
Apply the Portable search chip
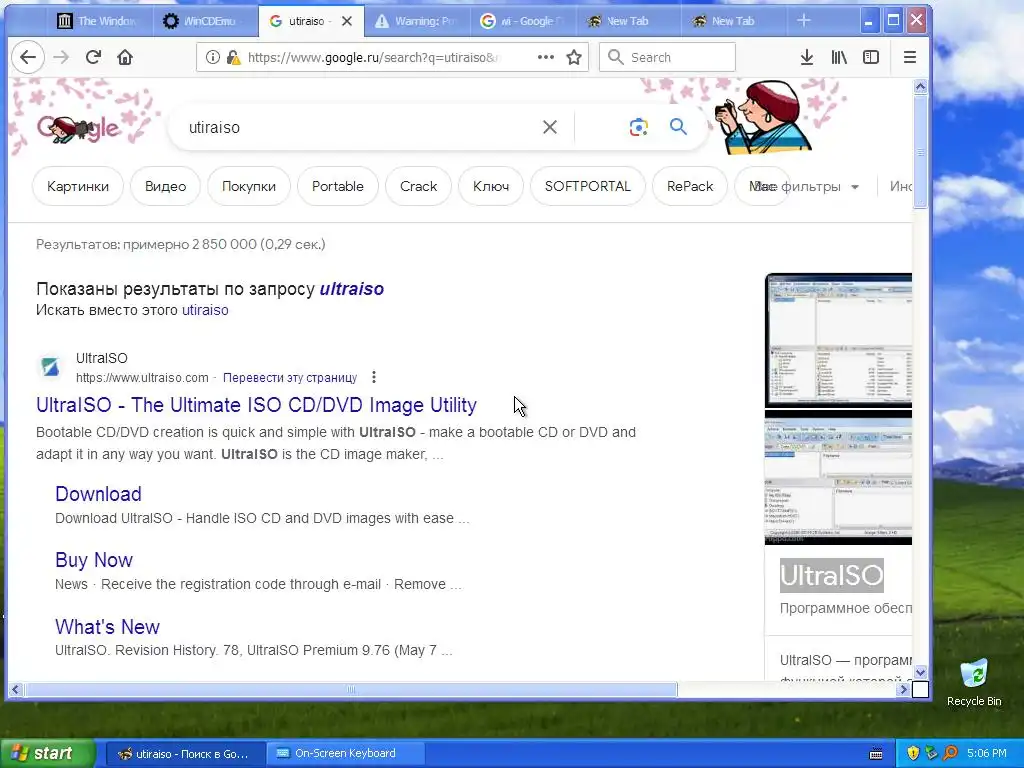coord(338,186)
